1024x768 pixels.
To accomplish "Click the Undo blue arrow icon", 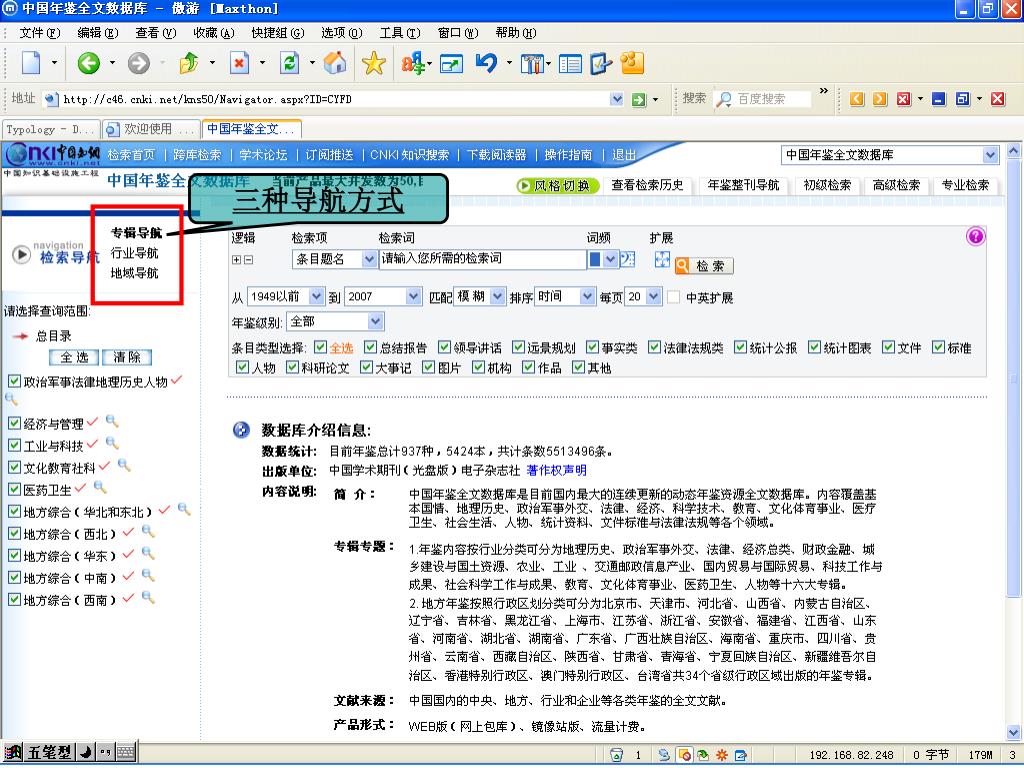I will pyautogui.click(x=486, y=63).
